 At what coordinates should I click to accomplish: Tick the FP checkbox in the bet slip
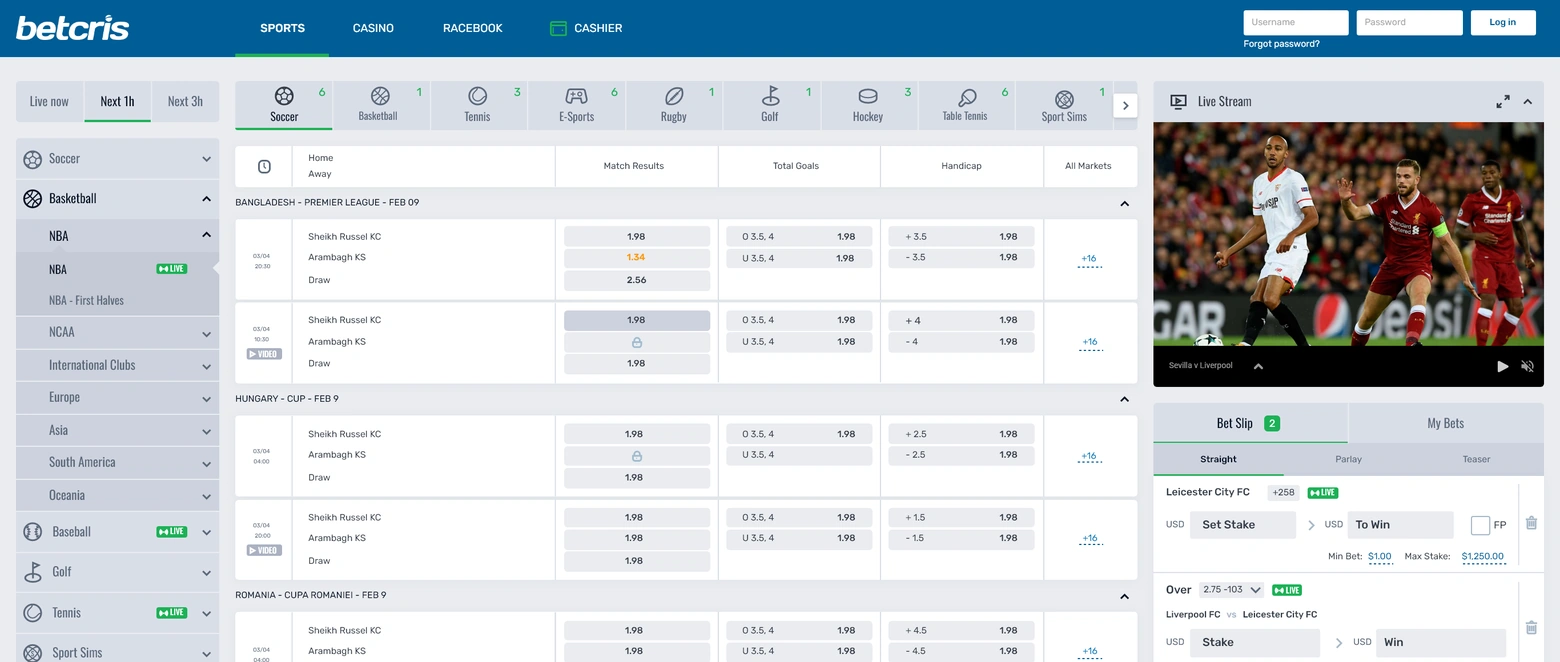(x=1480, y=525)
